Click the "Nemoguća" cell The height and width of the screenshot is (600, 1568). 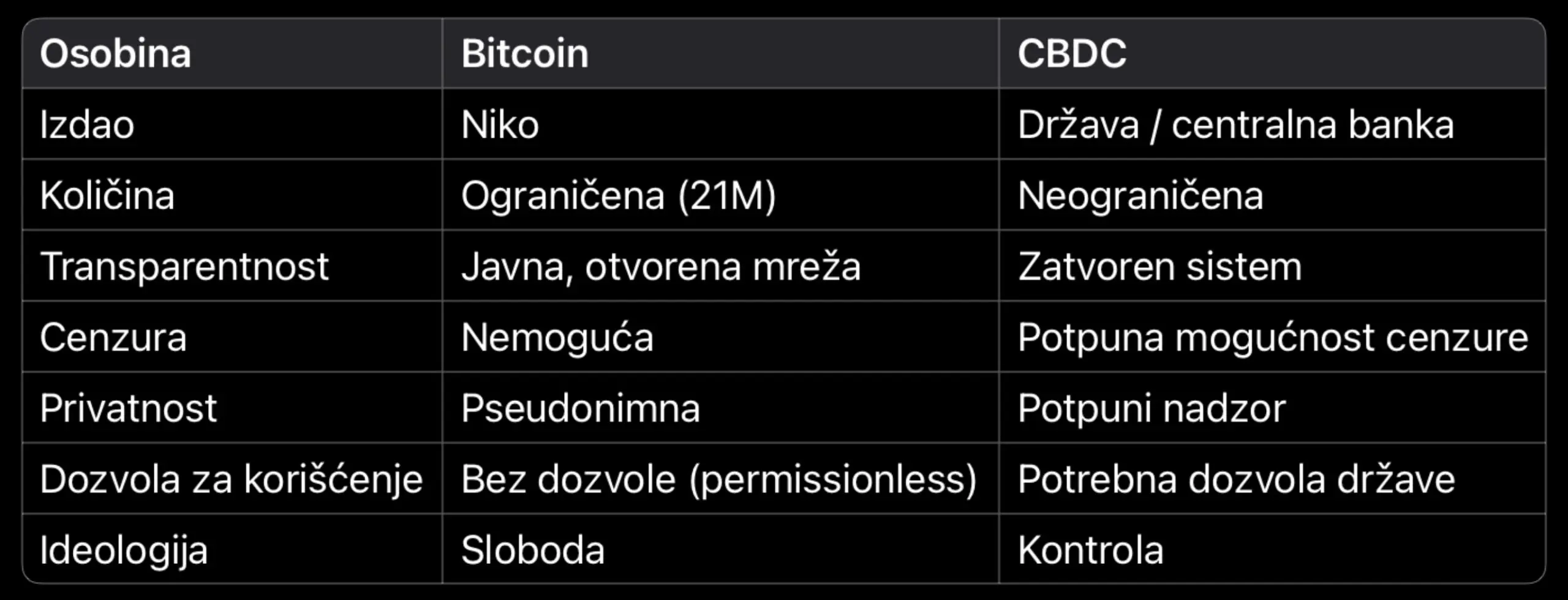tap(557, 337)
